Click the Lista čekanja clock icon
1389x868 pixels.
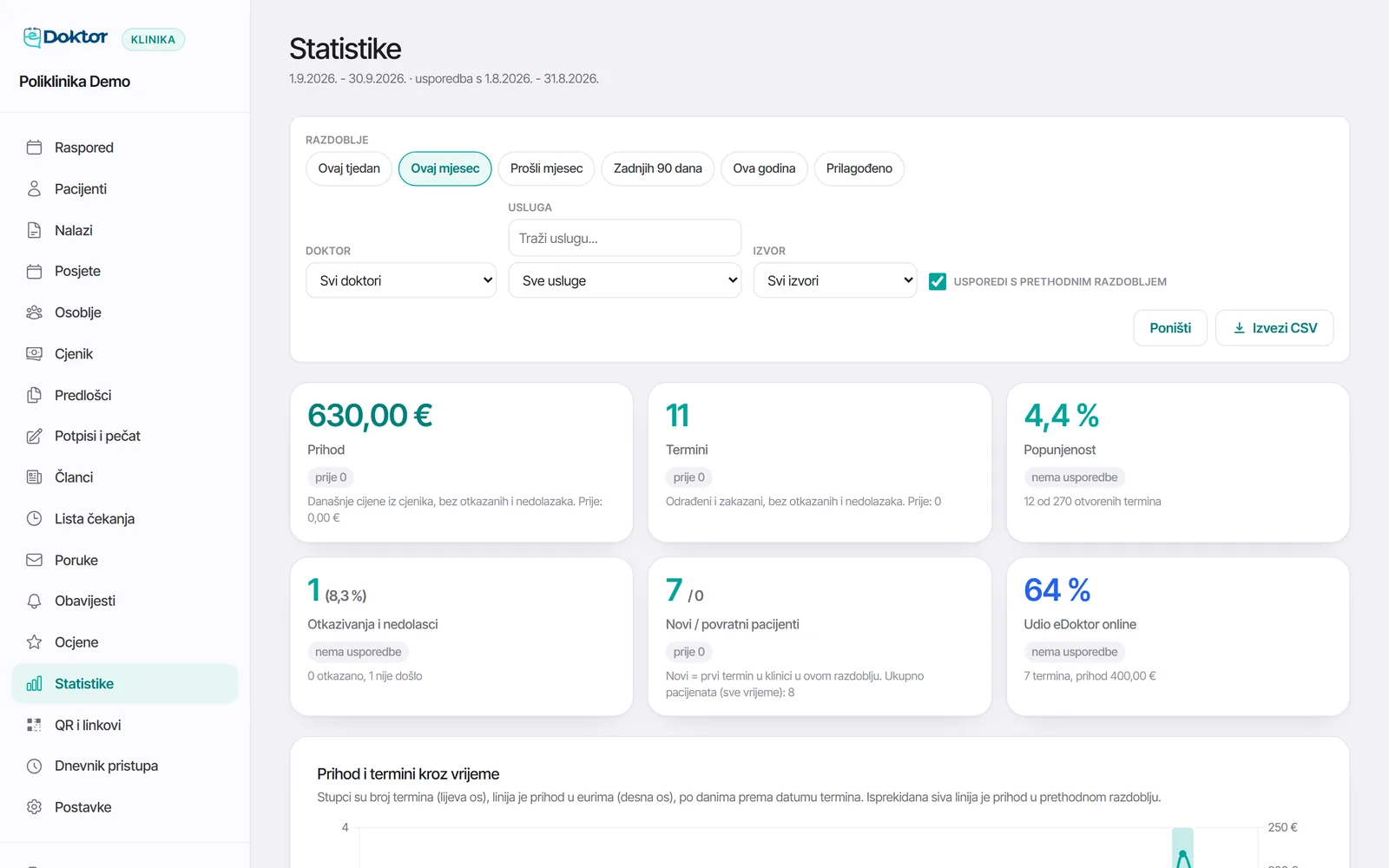[34, 518]
